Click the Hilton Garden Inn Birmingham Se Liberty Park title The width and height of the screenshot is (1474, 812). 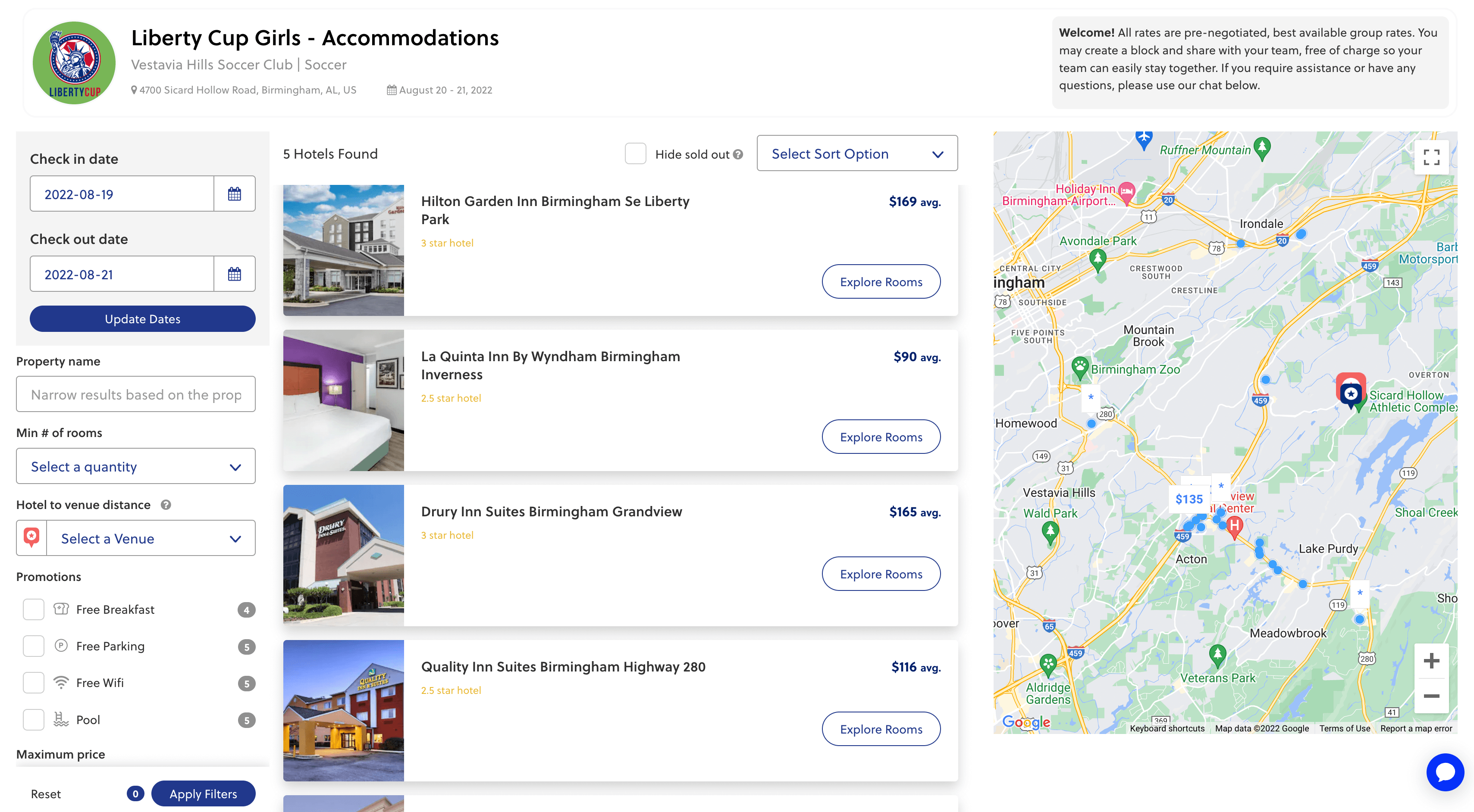click(x=555, y=210)
